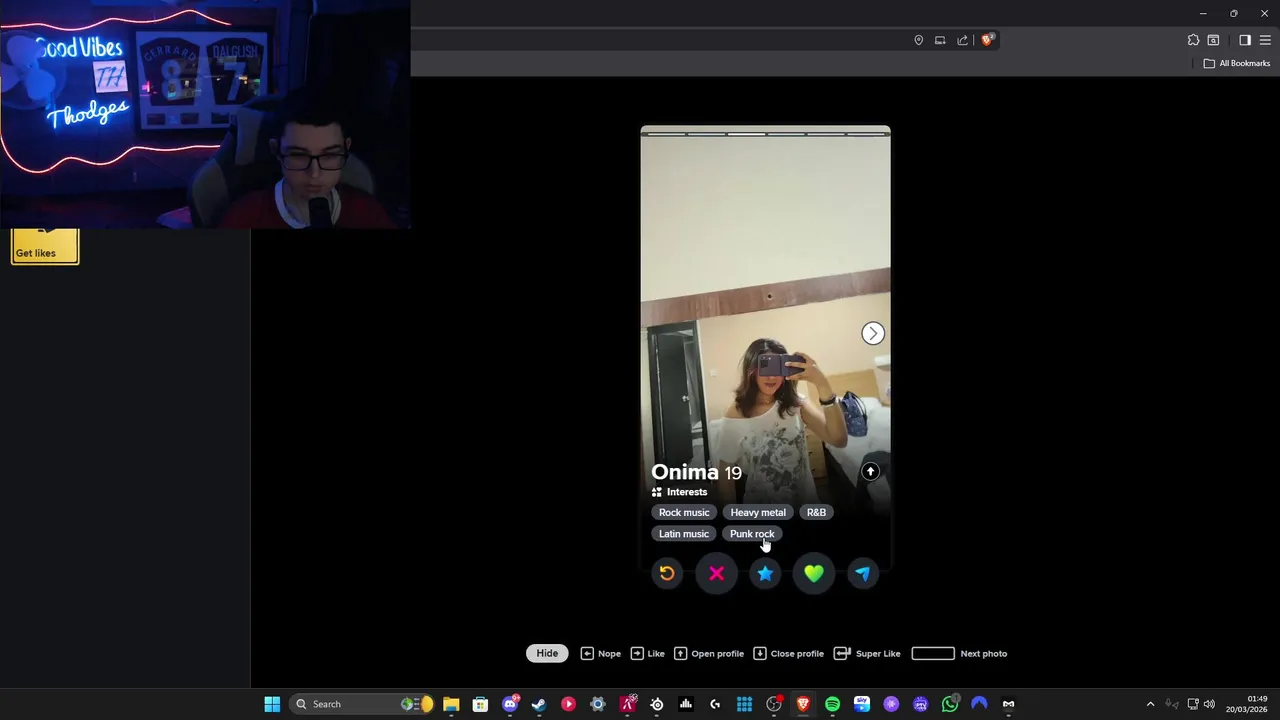Viewport: 1280px width, 720px height.
Task: Click the Close profile hint label
Action: 797,653
